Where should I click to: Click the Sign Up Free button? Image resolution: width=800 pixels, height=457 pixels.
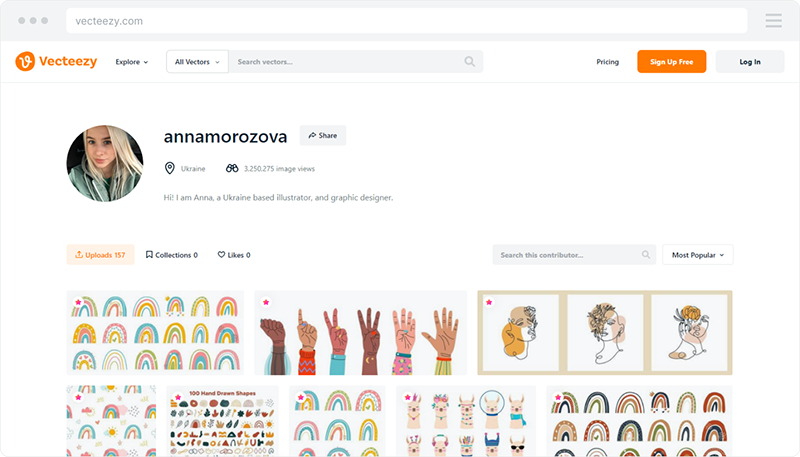[x=671, y=62]
